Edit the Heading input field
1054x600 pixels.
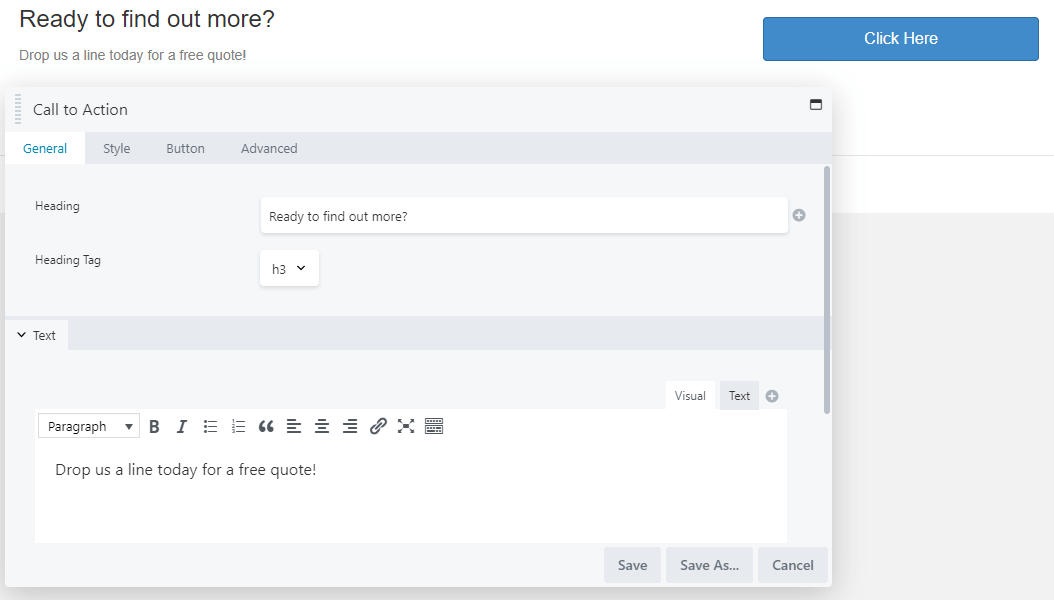pos(524,215)
